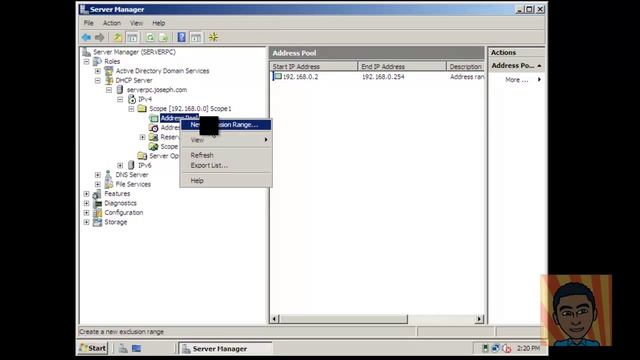The width and height of the screenshot is (640, 360).
Task: Collapse the serverpc.joseph.com node
Action: pyautogui.click(x=109, y=90)
